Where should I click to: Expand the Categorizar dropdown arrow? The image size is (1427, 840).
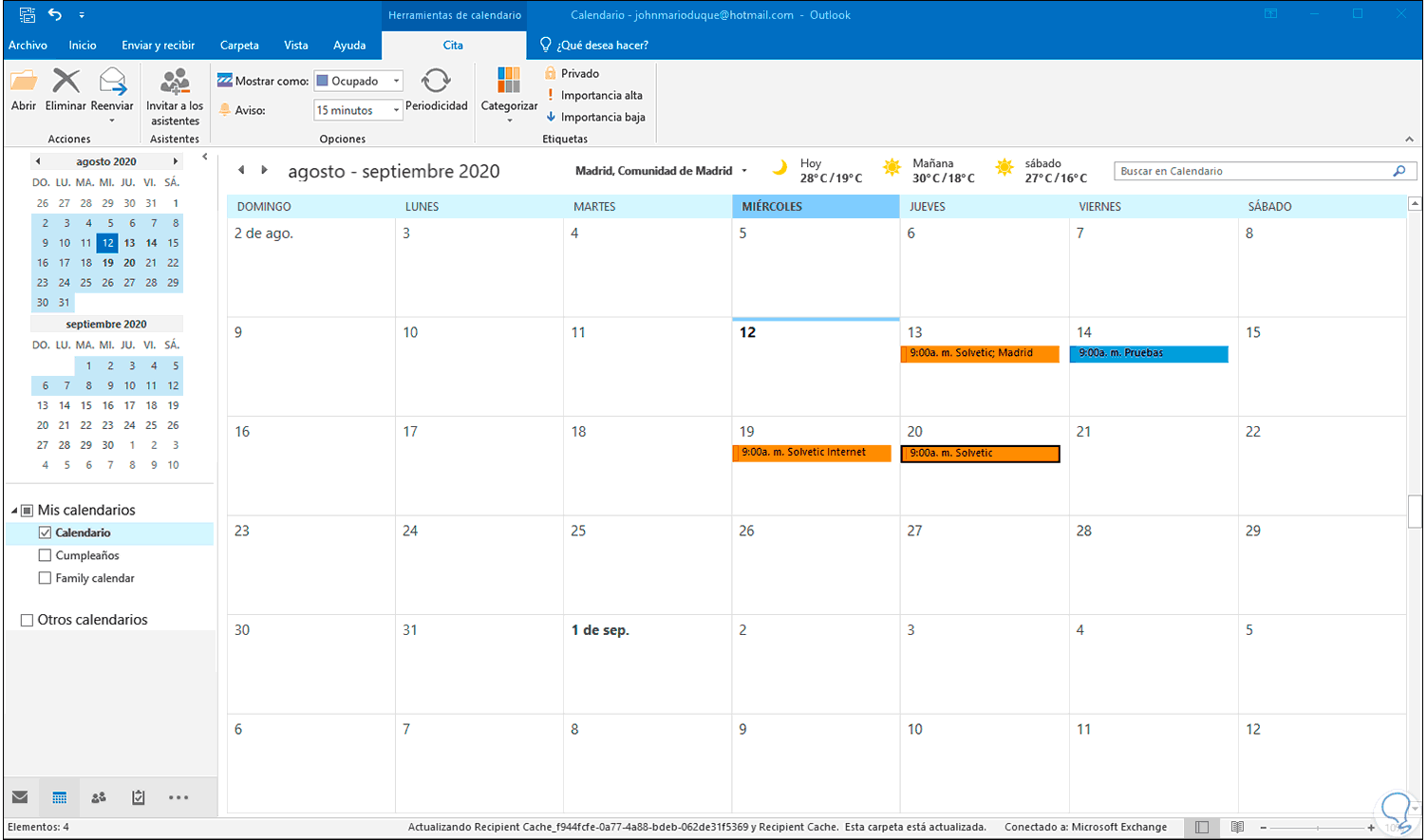pos(509,121)
